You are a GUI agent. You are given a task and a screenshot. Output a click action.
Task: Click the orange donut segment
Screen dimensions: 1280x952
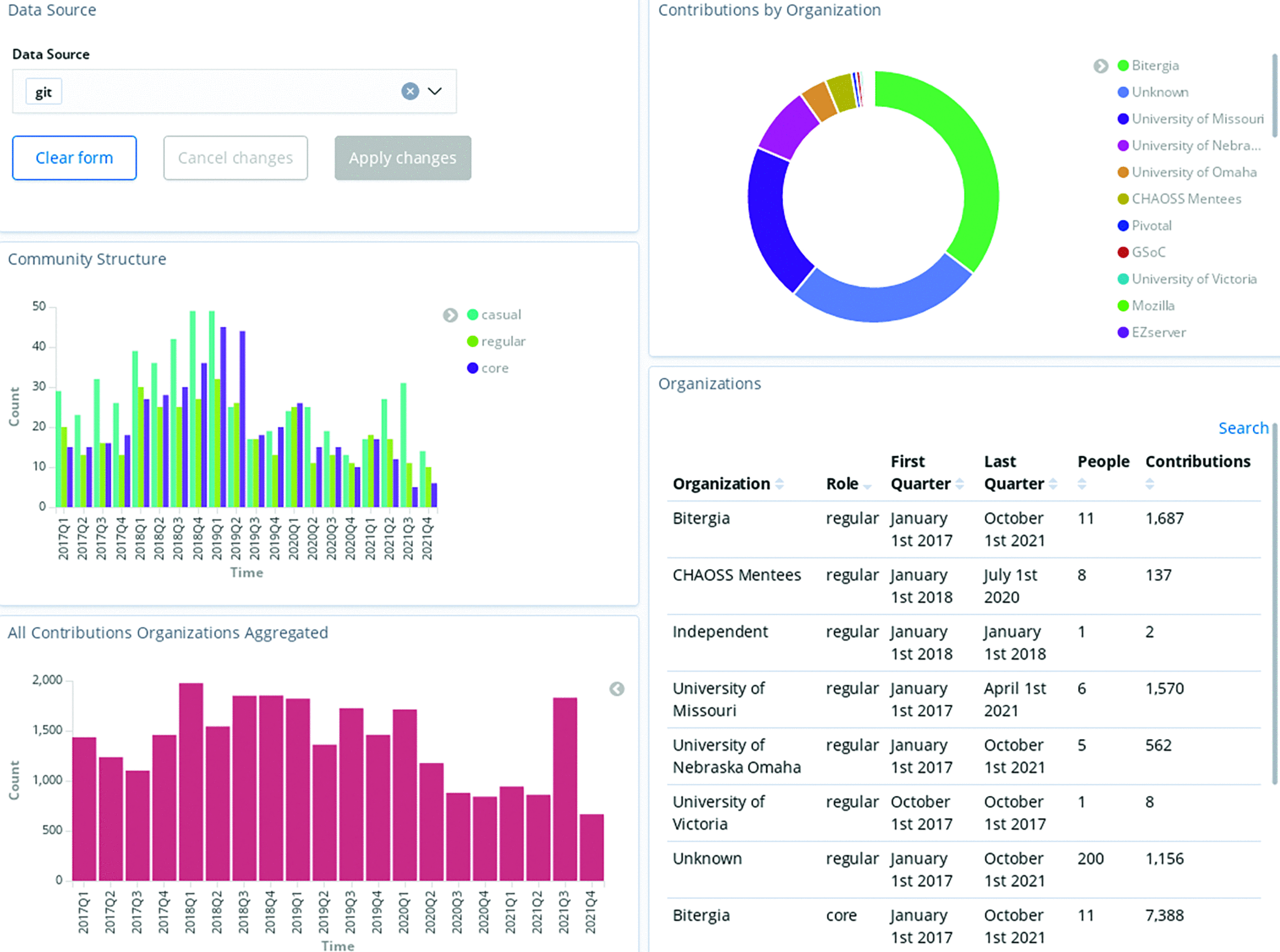[x=820, y=102]
